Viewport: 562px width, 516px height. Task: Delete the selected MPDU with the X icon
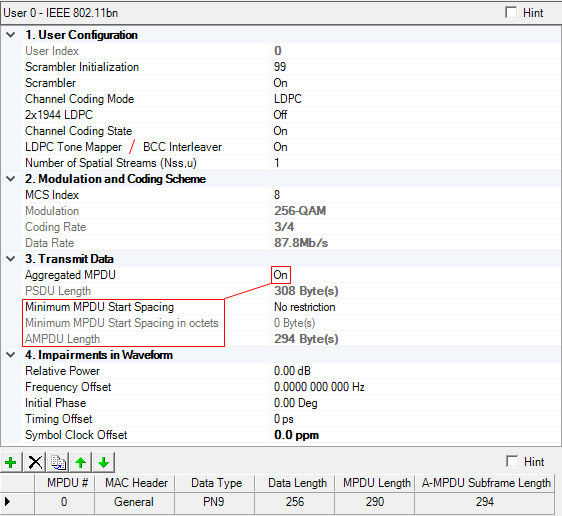(x=35, y=462)
